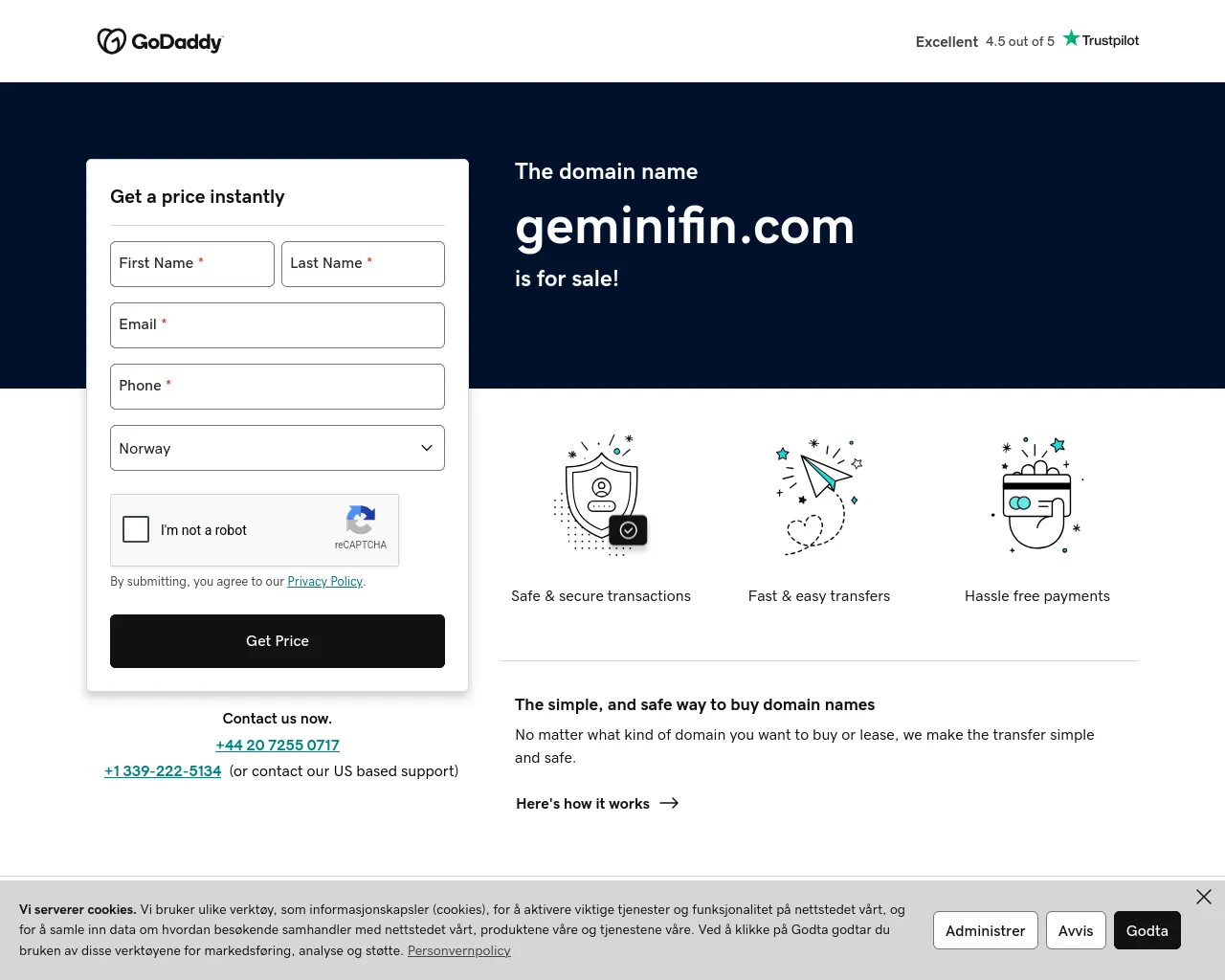Focus the First Name input field
Image resolution: width=1225 pixels, height=980 pixels.
tap(192, 264)
